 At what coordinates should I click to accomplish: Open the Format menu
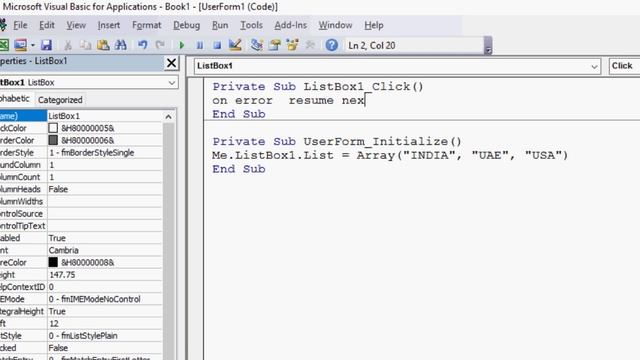(x=147, y=25)
